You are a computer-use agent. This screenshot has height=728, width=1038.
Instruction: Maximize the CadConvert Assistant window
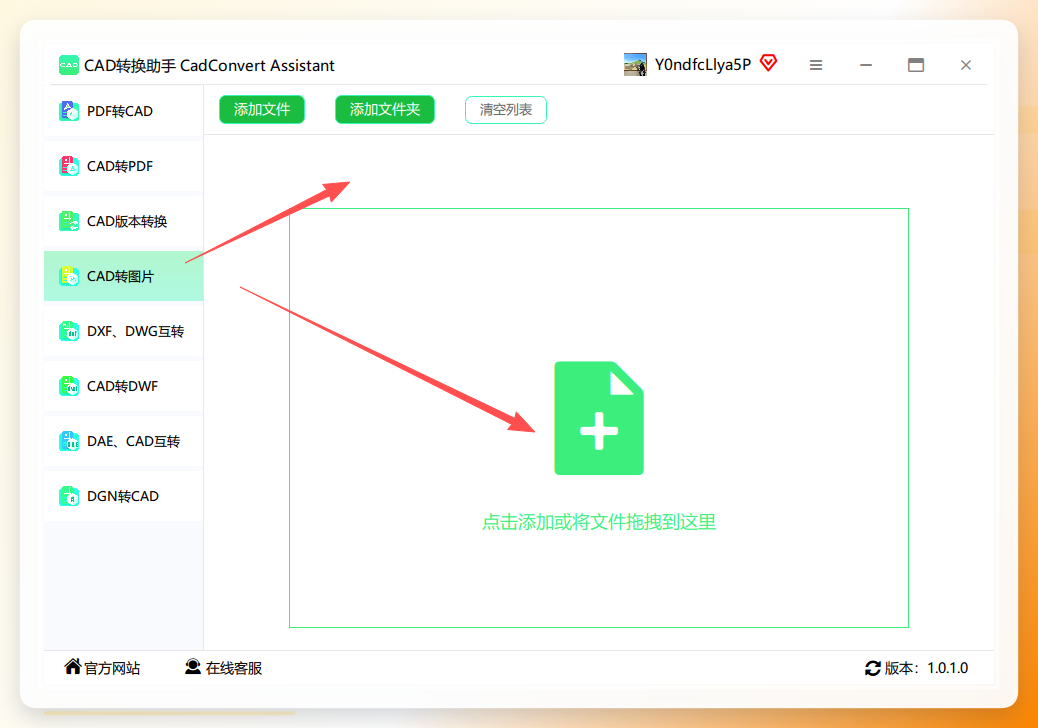tap(916, 65)
